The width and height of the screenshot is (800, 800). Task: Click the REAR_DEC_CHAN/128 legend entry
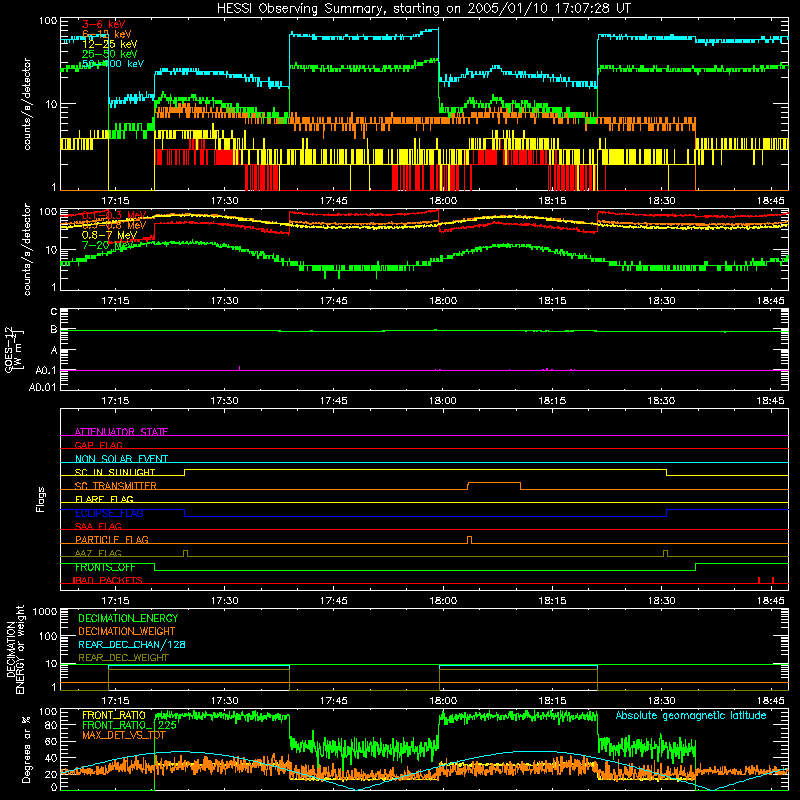(132, 644)
